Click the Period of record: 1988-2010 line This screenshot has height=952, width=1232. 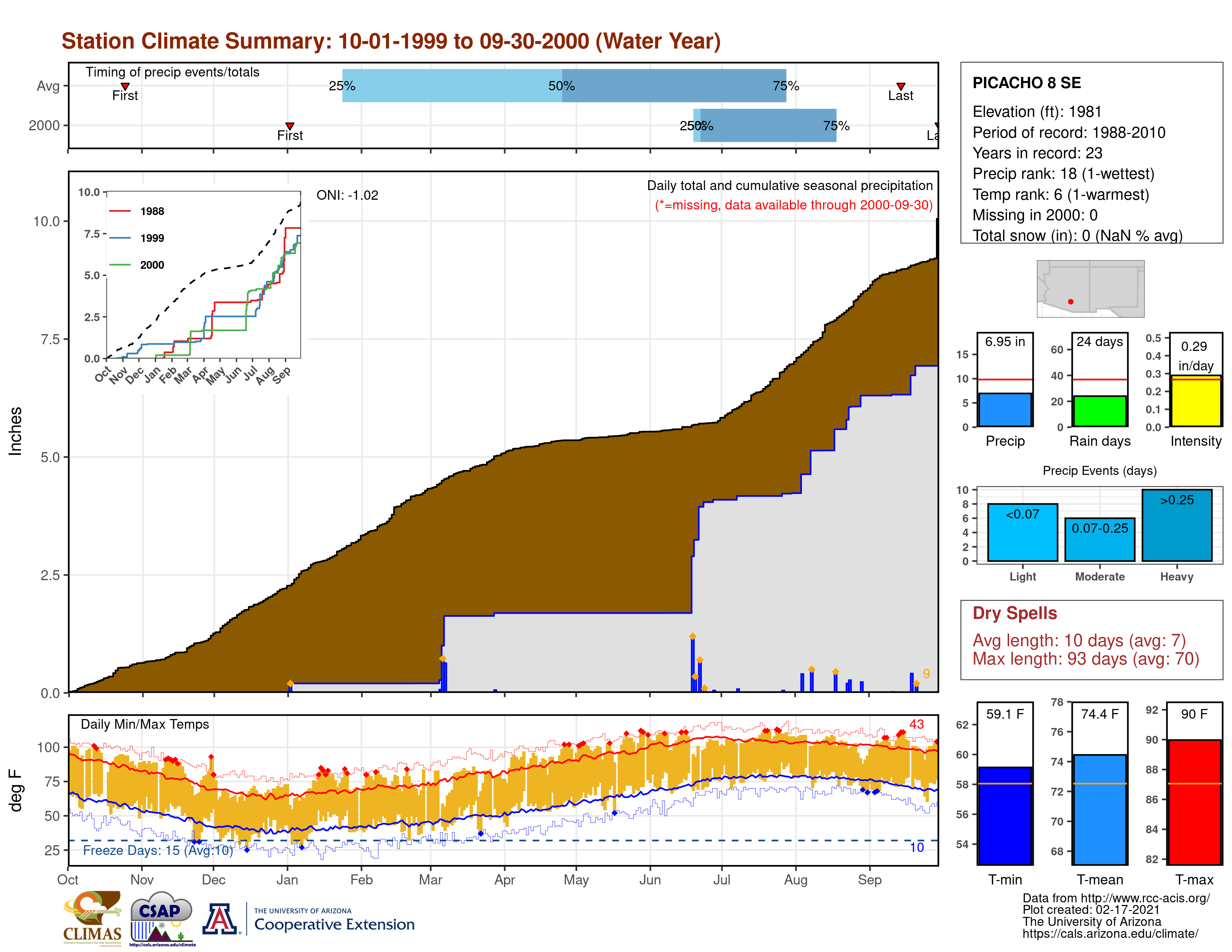click(1068, 133)
